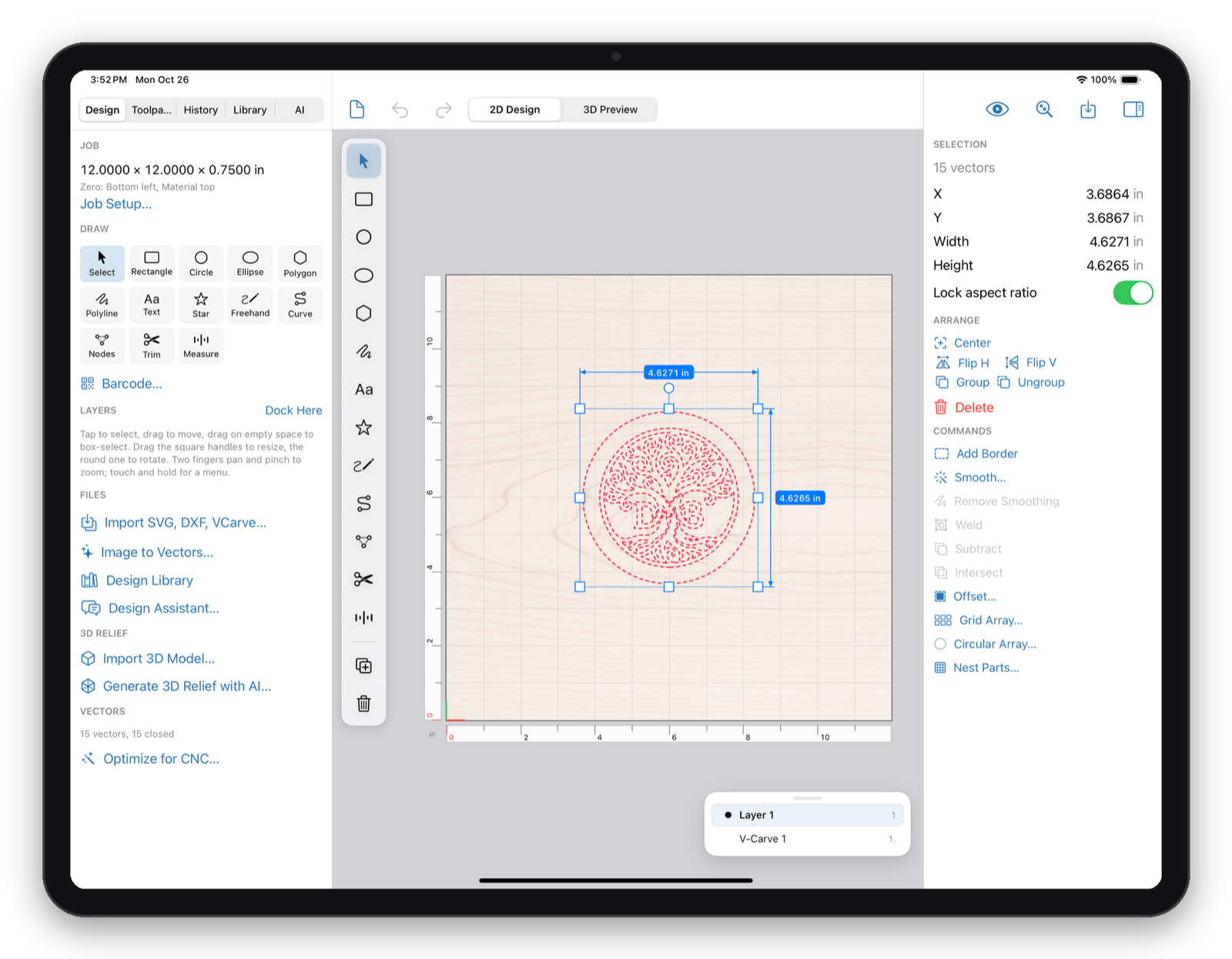Undo the last action

400,109
